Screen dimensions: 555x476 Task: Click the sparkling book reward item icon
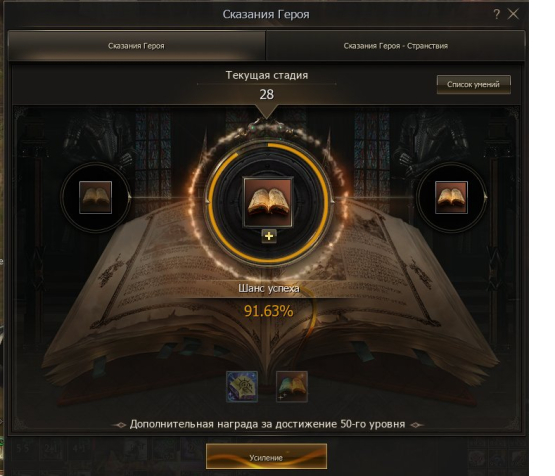[x=292, y=386]
